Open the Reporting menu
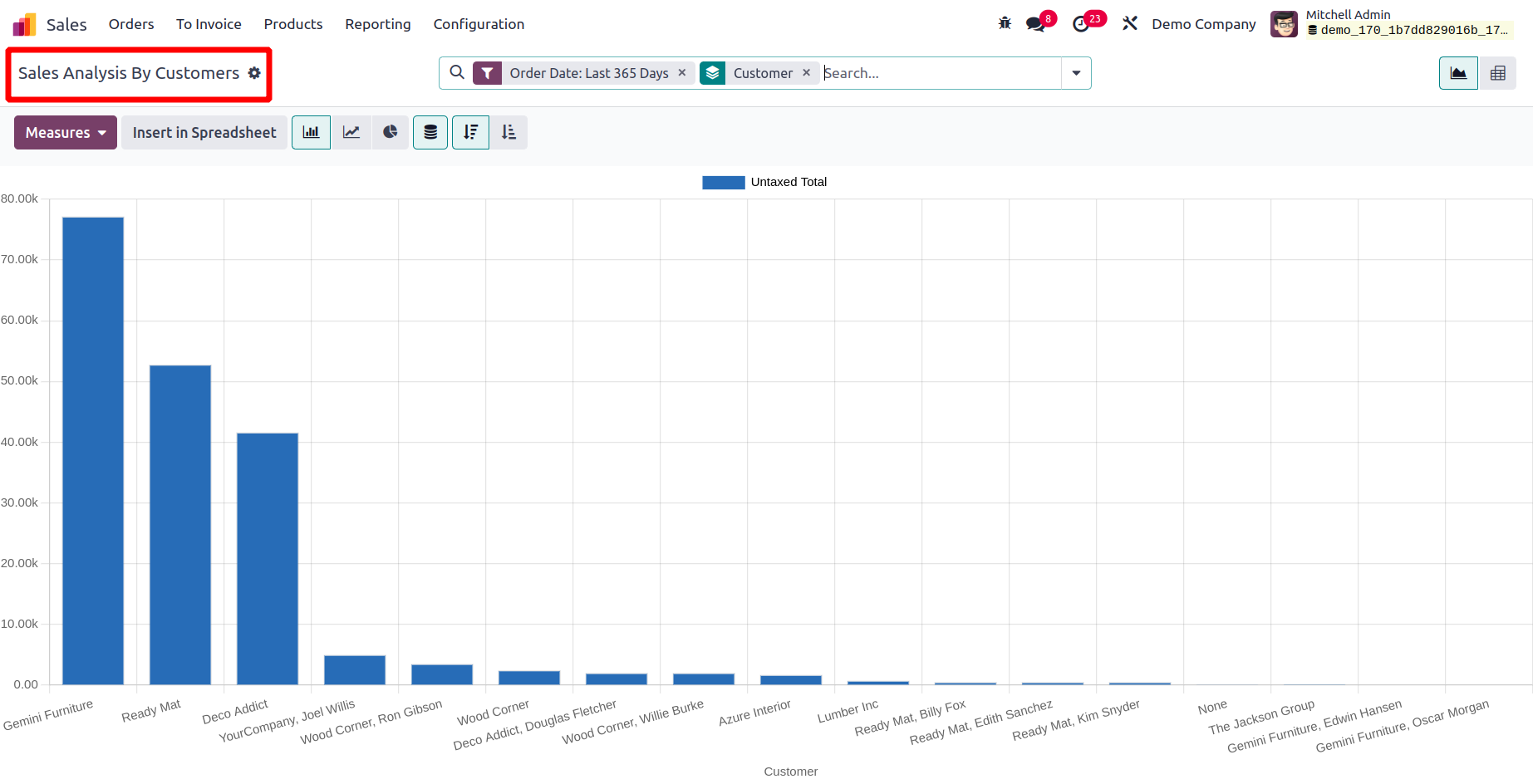Screen dimensions: 1533x784 coord(378,24)
